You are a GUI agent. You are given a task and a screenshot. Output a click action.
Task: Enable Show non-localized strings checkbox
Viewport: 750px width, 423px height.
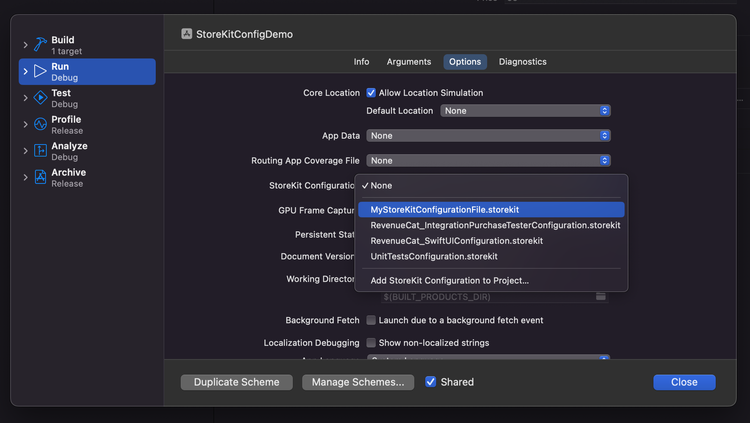pos(371,343)
